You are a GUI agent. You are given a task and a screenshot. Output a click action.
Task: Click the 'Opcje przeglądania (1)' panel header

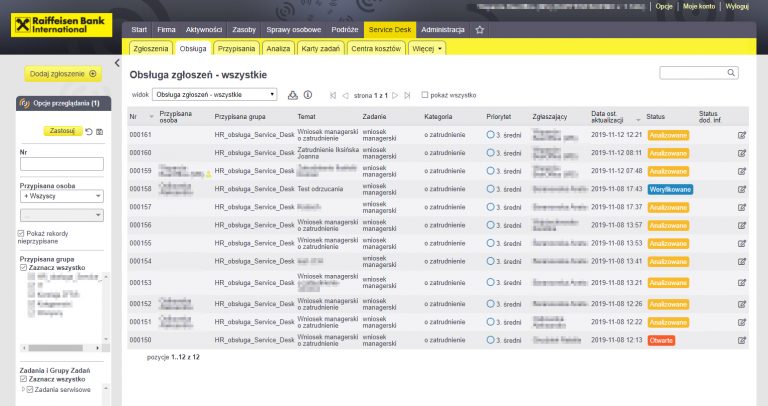[x=64, y=103]
